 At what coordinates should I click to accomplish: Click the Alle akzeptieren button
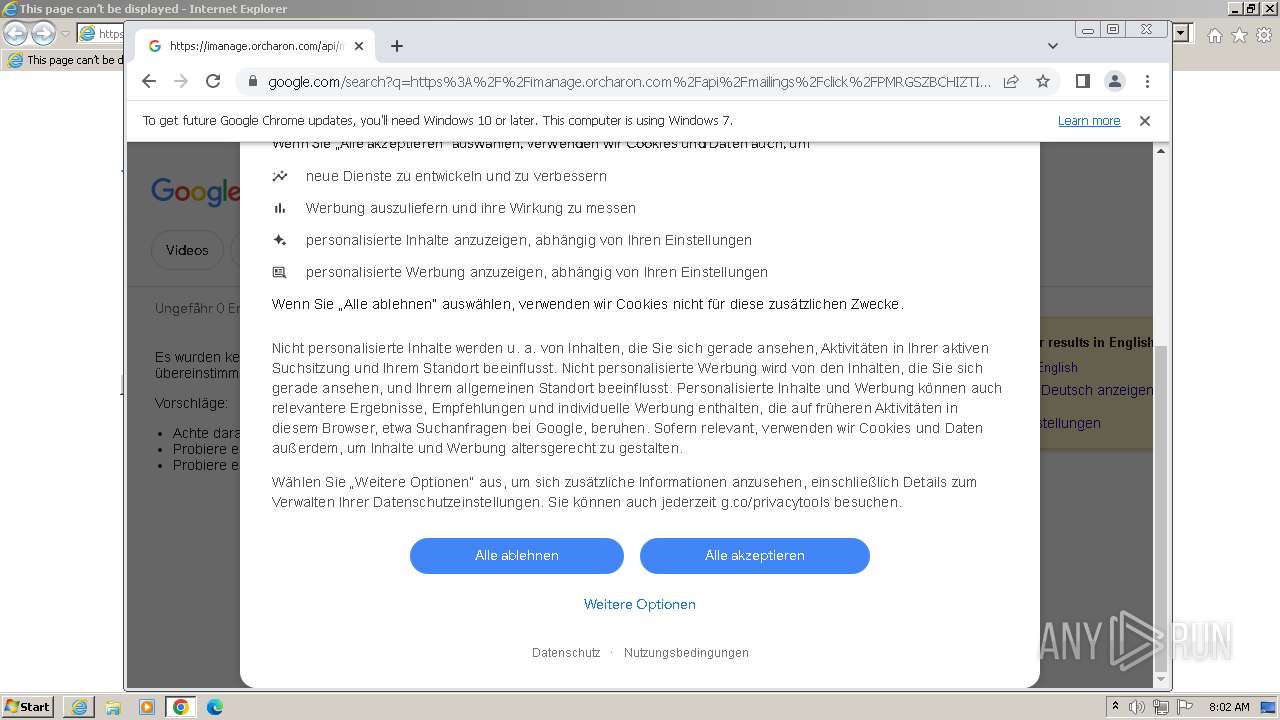click(x=755, y=556)
